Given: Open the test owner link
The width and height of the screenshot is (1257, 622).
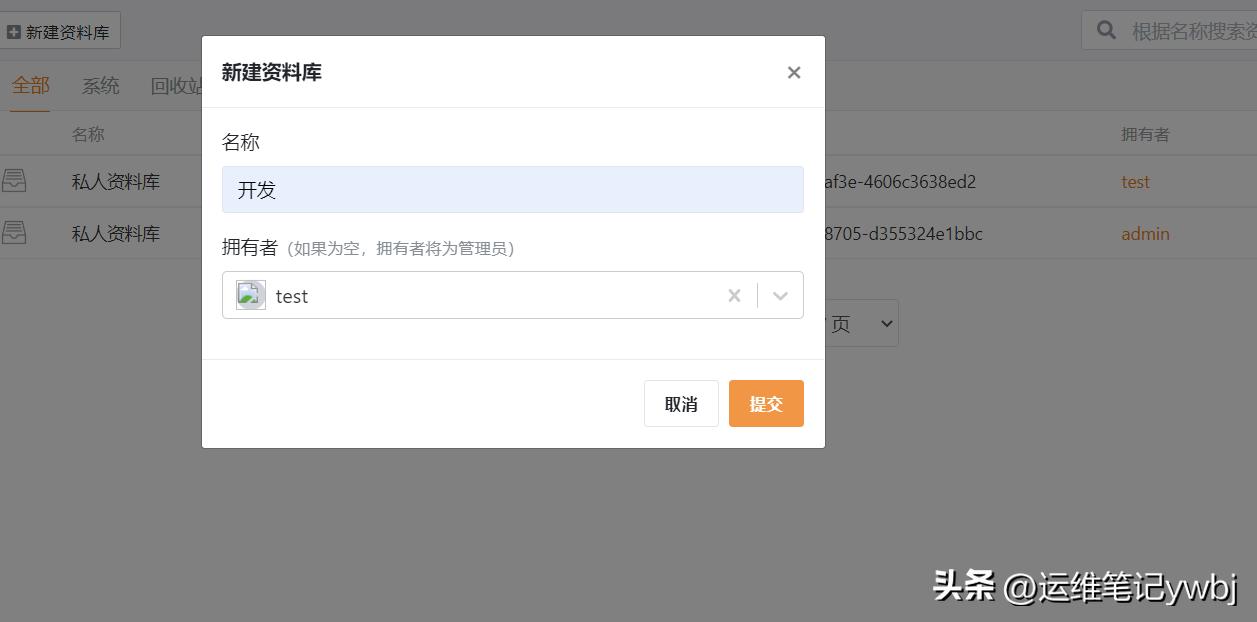Looking at the screenshot, I should 1135,181.
